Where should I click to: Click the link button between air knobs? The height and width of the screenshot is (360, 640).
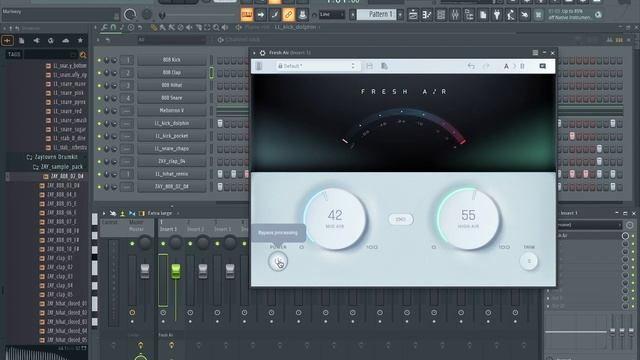click(x=400, y=219)
